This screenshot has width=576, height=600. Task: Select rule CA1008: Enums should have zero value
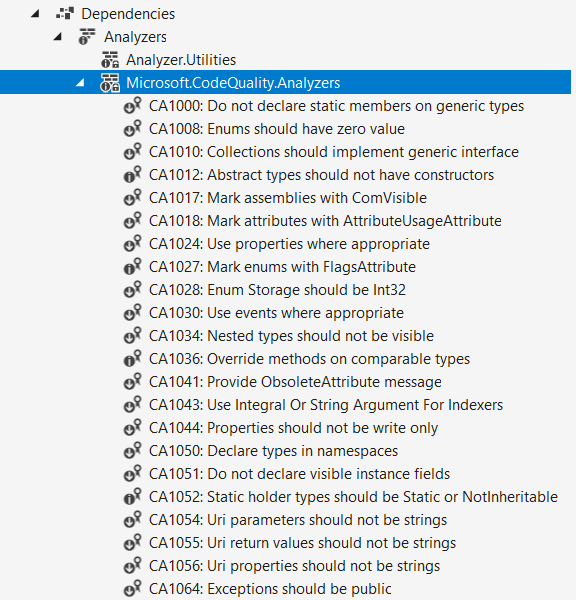pyautogui.click(x=277, y=129)
